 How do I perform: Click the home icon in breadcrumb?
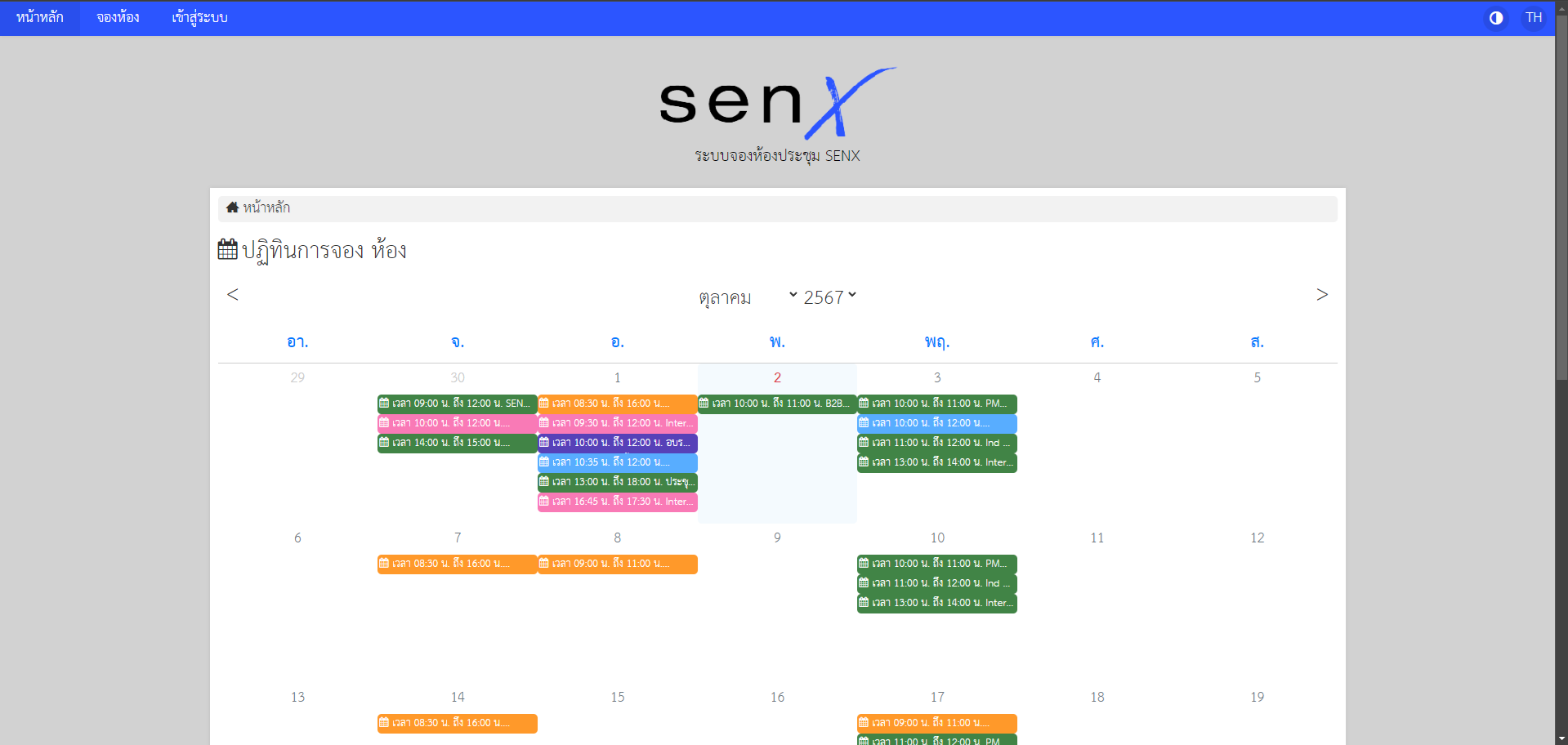tap(232, 207)
